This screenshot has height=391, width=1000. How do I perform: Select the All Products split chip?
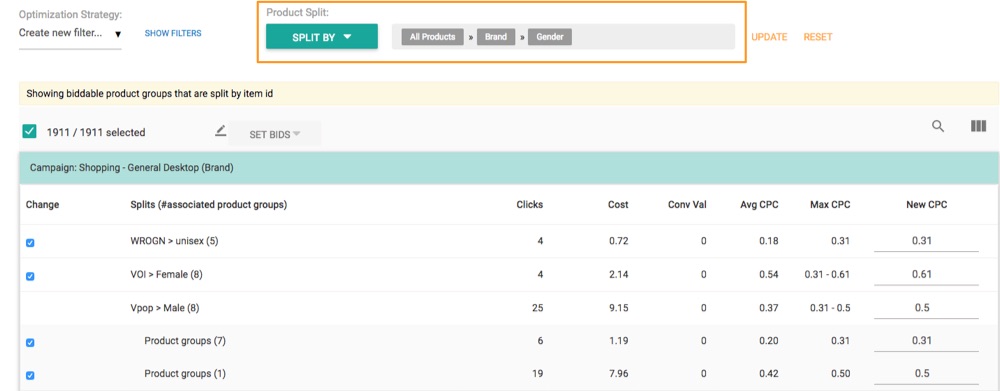(432, 37)
